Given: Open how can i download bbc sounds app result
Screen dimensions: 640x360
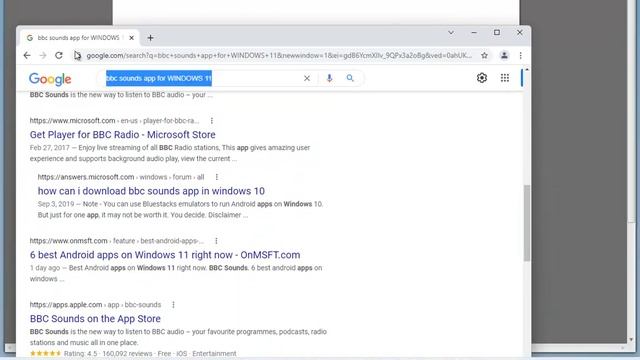Looking at the screenshot, I should [x=151, y=191].
